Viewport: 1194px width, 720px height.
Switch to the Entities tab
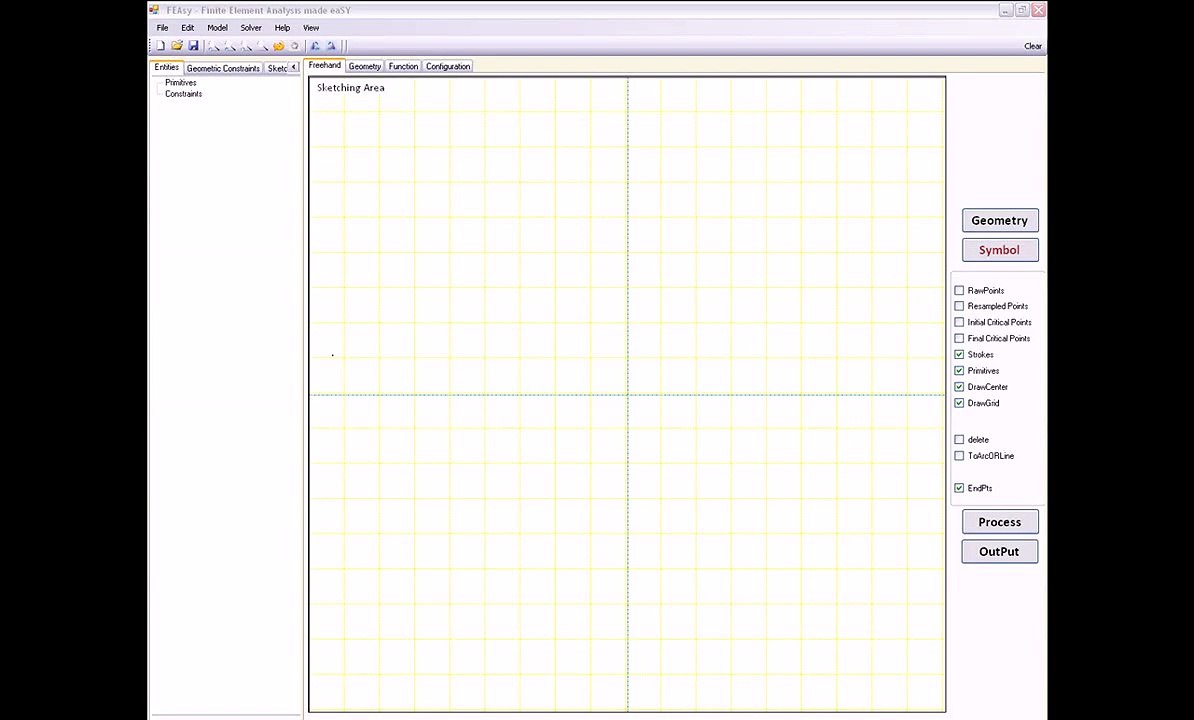coord(167,67)
